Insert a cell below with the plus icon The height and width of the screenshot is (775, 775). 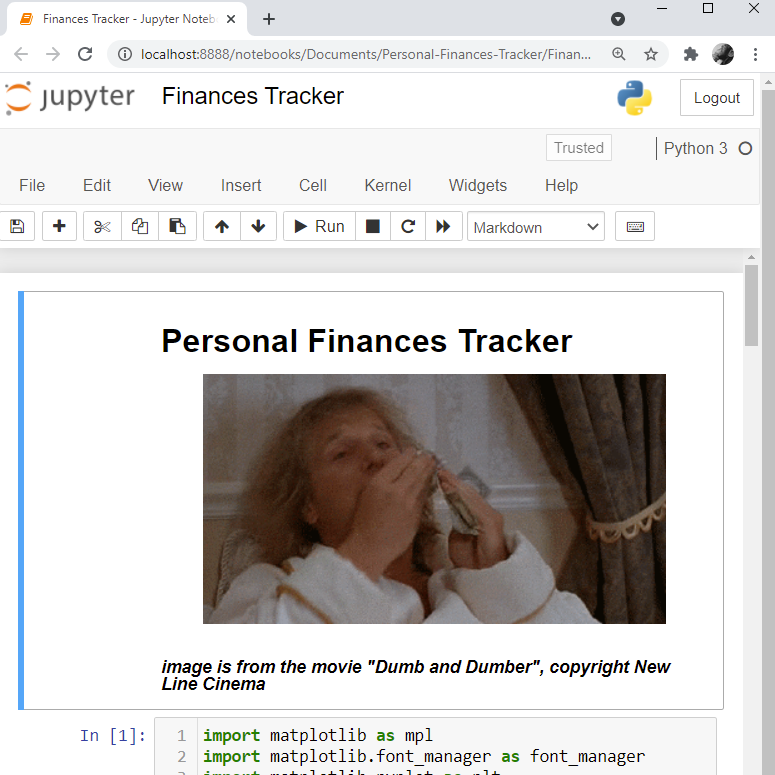(59, 226)
